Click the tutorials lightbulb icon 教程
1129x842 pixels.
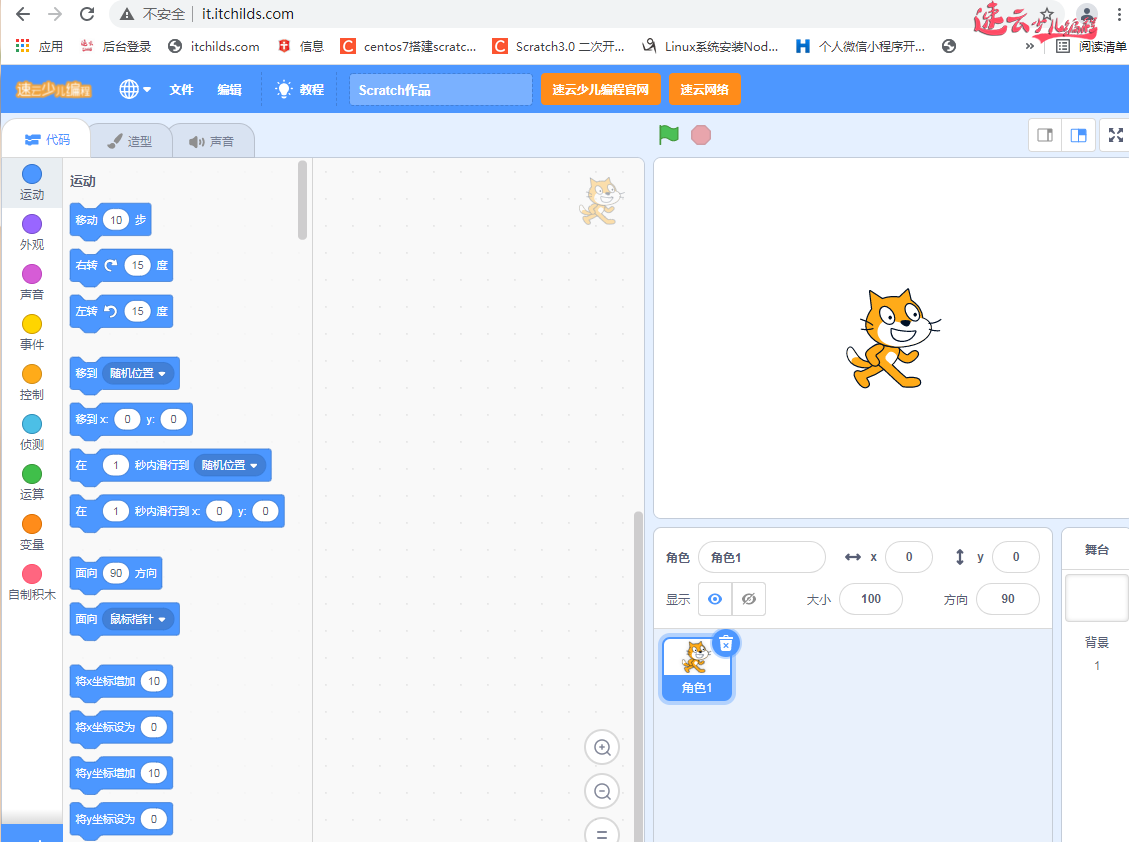[x=300, y=89]
